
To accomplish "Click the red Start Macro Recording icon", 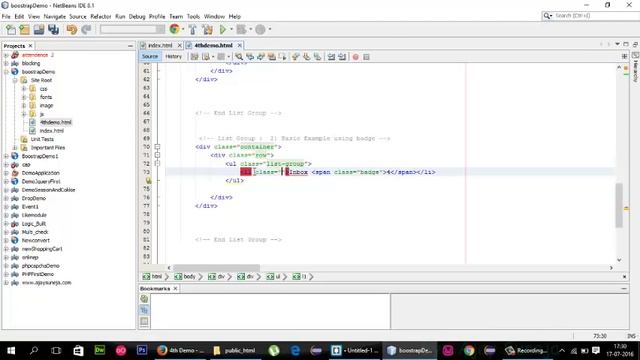I will tap(356, 57).
